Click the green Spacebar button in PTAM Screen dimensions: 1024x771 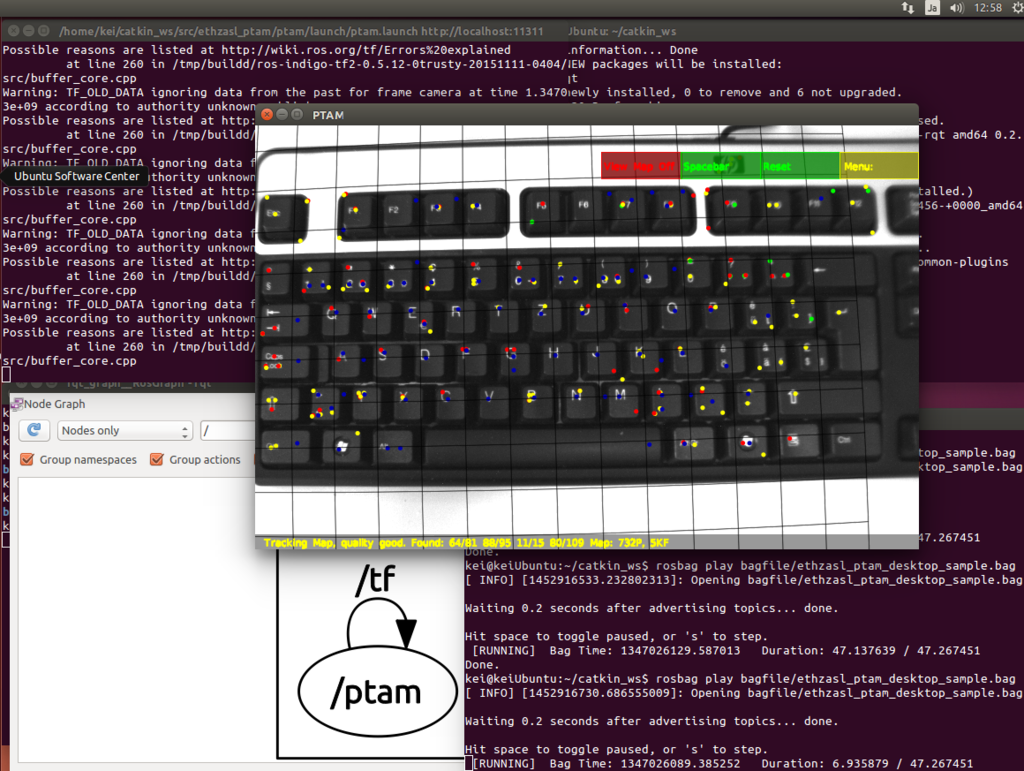720,166
